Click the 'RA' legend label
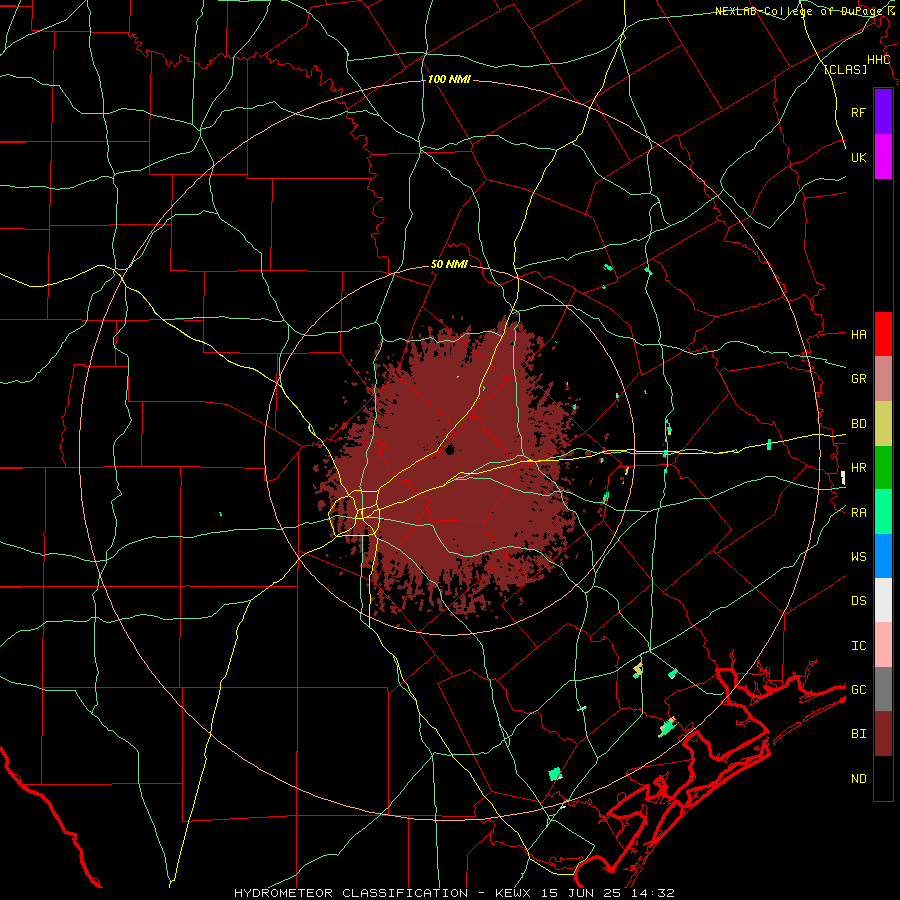The image size is (900, 900). pos(859,513)
